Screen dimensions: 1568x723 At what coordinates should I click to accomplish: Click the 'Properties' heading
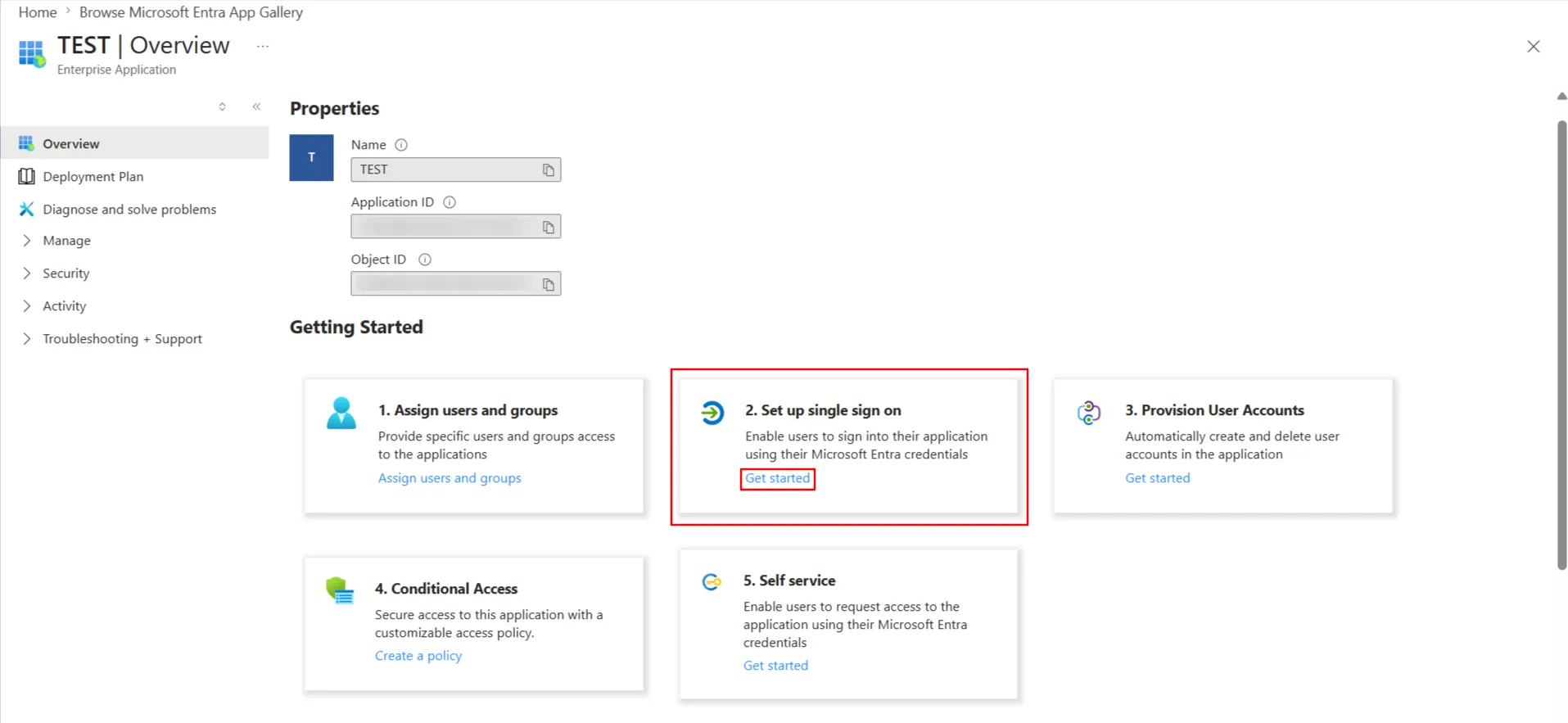click(334, 109)
